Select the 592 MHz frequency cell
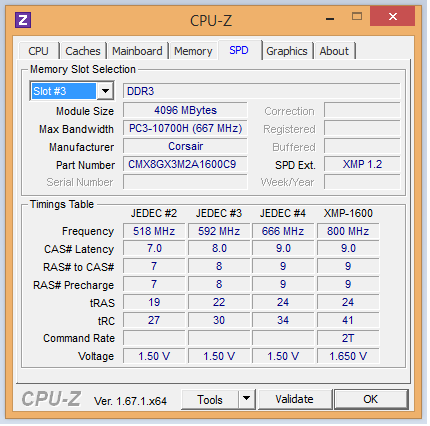The image size is (430, 426). 219,231
